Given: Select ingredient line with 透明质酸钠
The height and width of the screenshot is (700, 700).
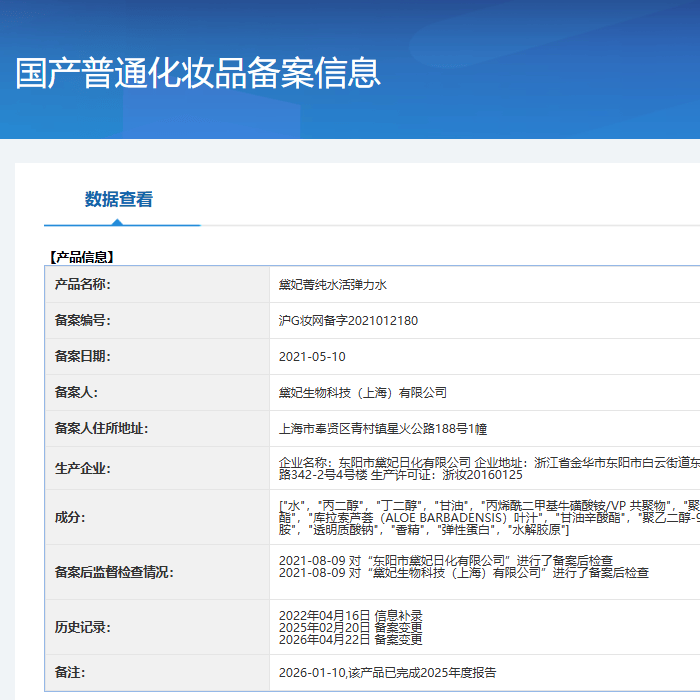Looking at the screenshot, I should [424, 530].
